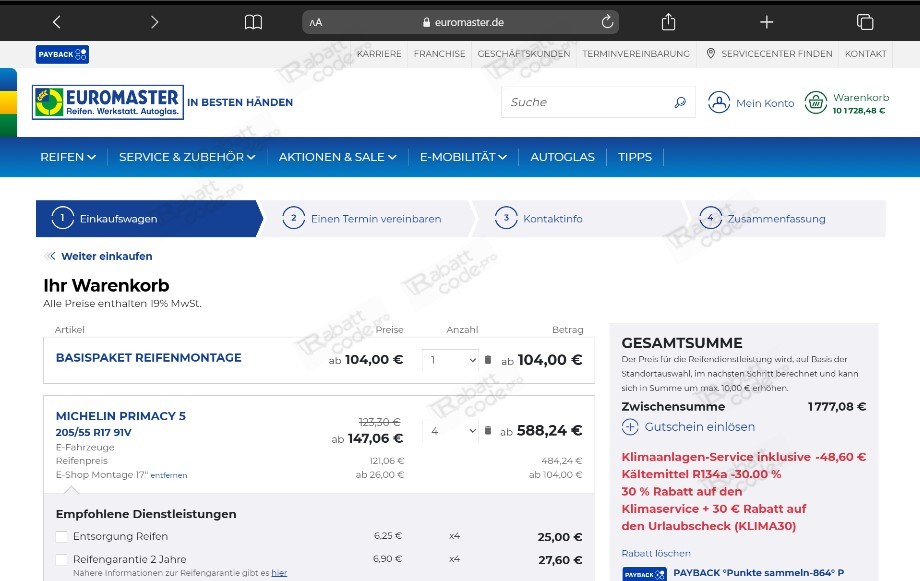The height and width of the screenshot is (581, 920).
Task: Click step 1 circle Einkaufswagen
Action: click(x=62, y=218)
